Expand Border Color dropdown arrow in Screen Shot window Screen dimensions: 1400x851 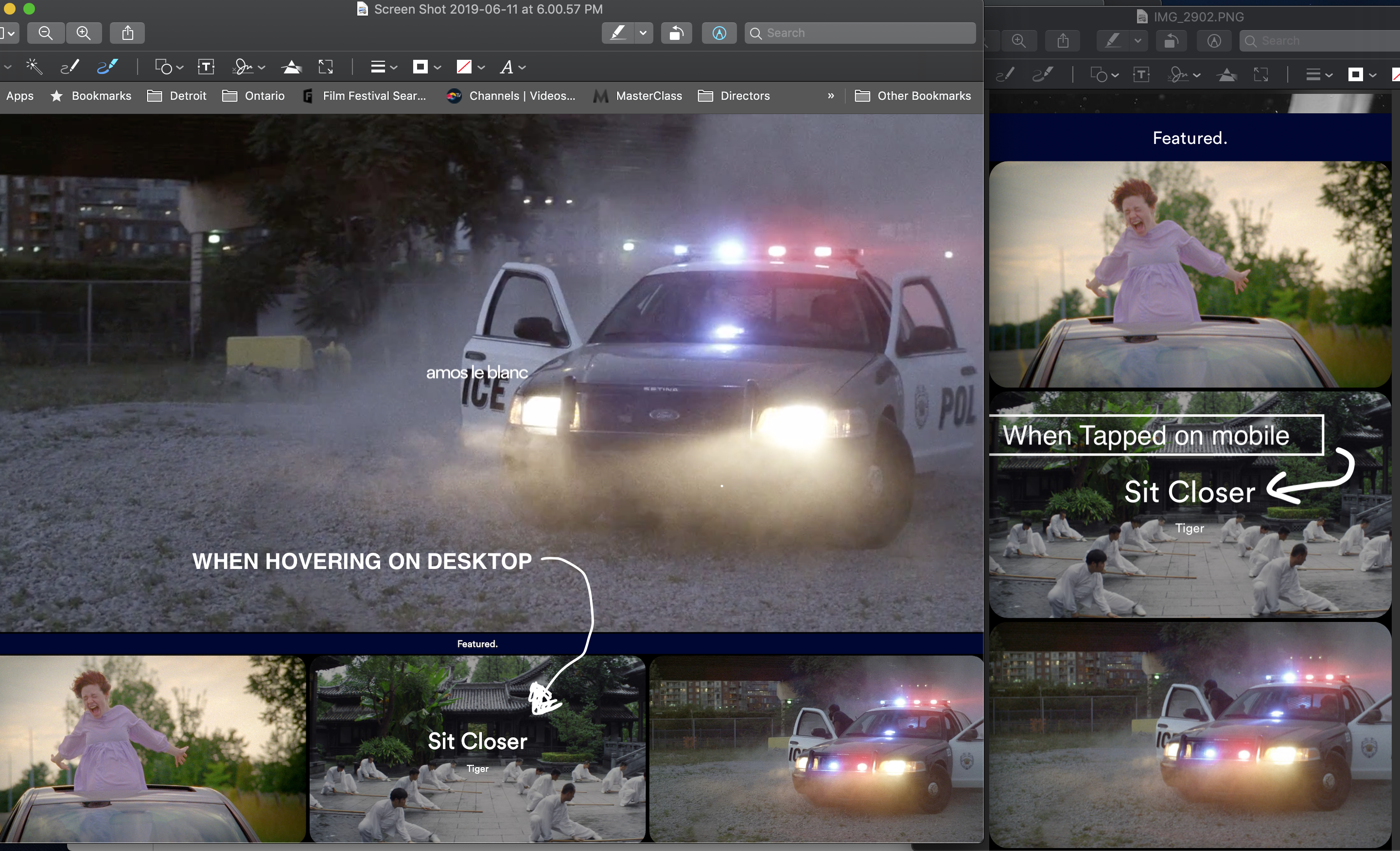coord(437,68)
